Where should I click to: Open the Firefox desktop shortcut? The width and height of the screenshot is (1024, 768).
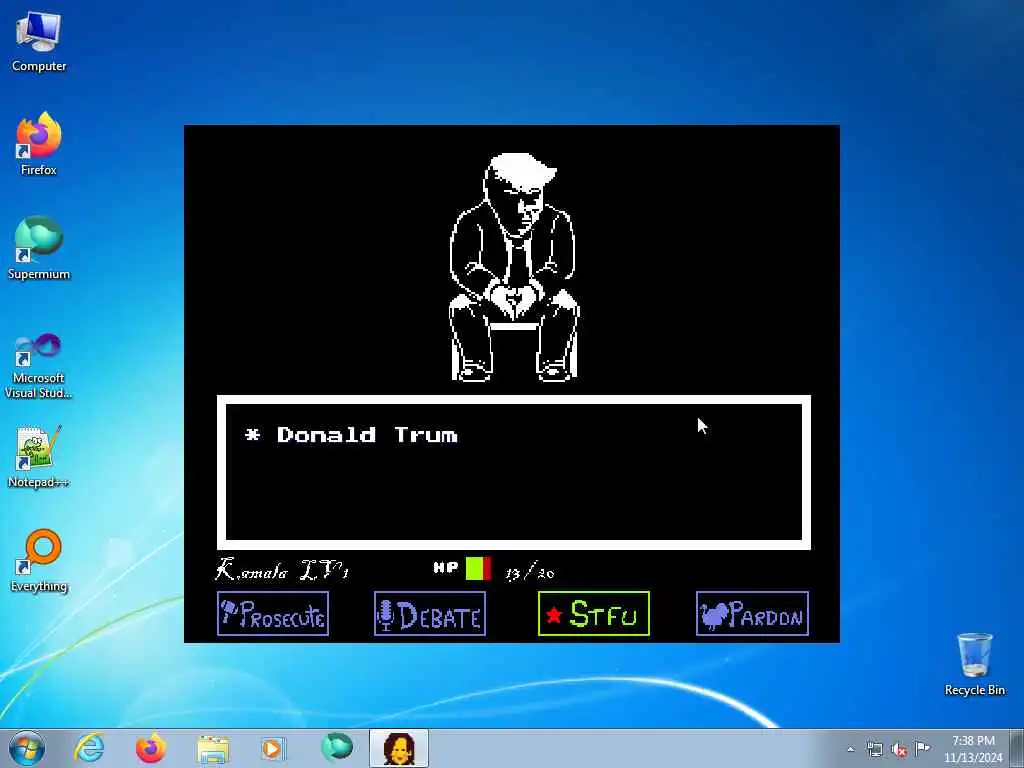click(x=39, y=144)
